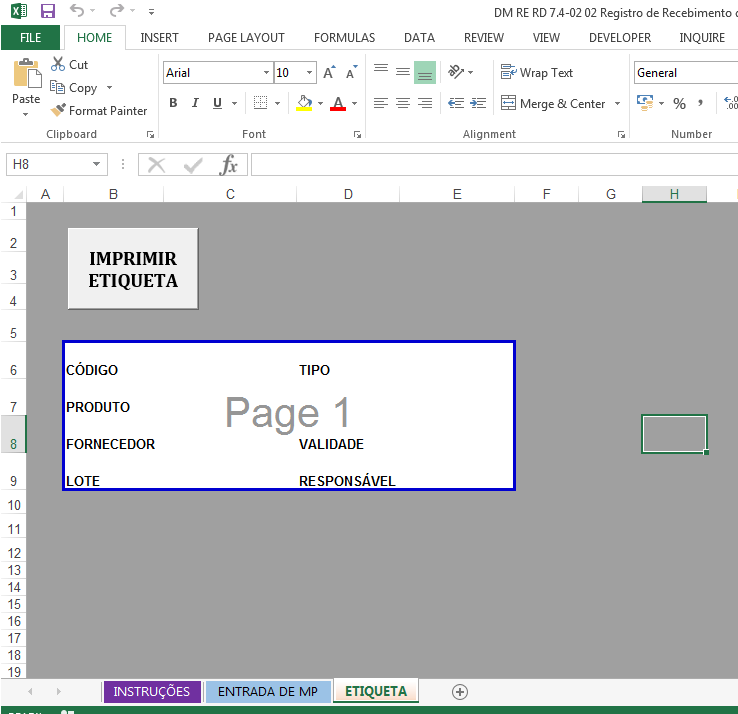Click inside the formula bar
738x714 pixels.
(494, 164)
